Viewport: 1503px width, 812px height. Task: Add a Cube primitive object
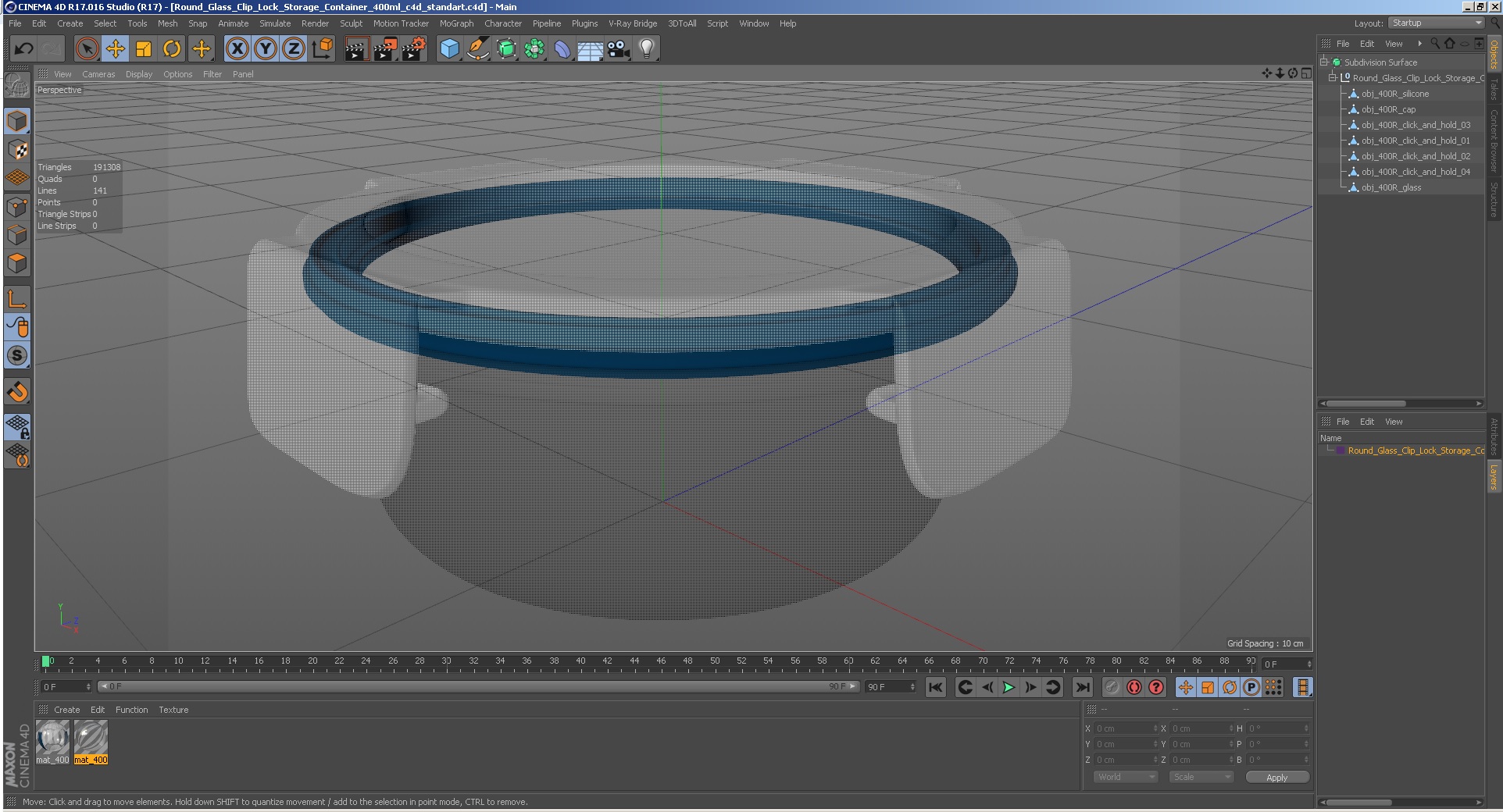(x=450, y=49)
